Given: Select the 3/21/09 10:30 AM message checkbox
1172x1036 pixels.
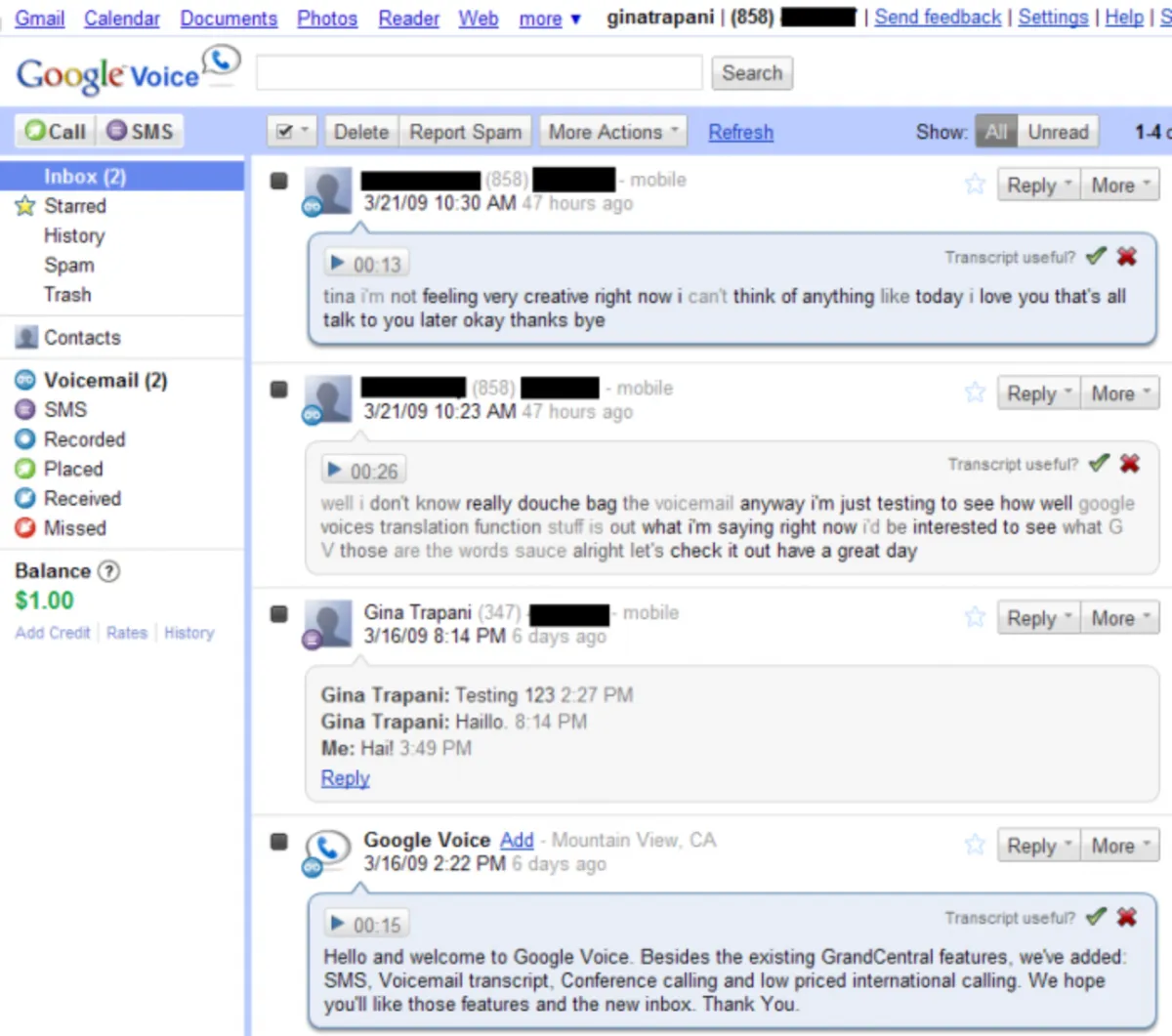Looking at the screenshot, I should [x=279, y=181].
